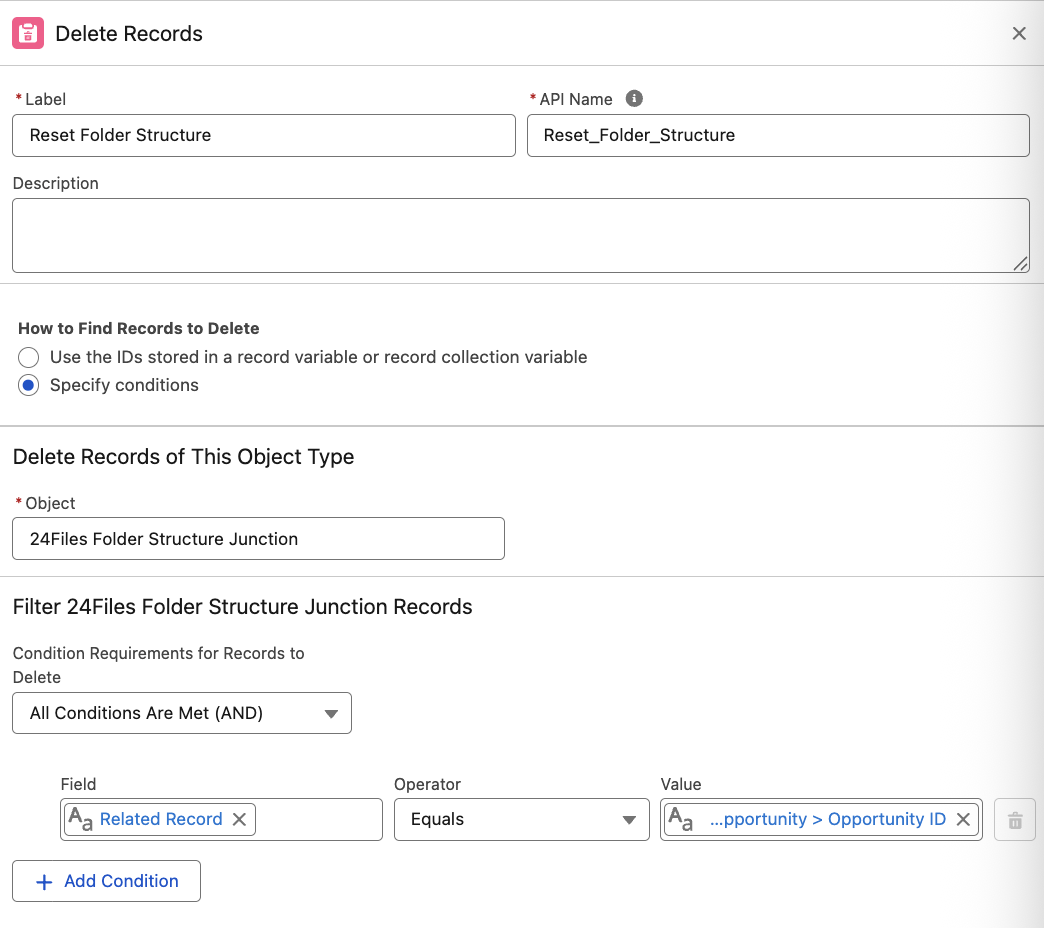
Task: Close the Delete Records dialog
Action: pos(1019,33)
